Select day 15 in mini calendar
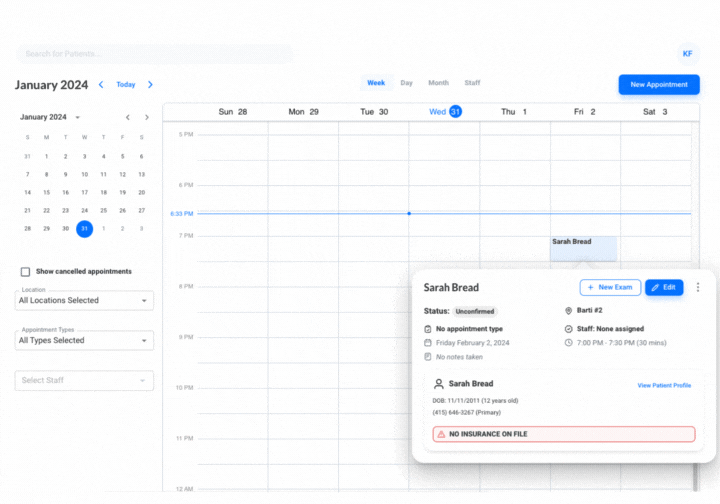720x504 pixels. [46, 193]
